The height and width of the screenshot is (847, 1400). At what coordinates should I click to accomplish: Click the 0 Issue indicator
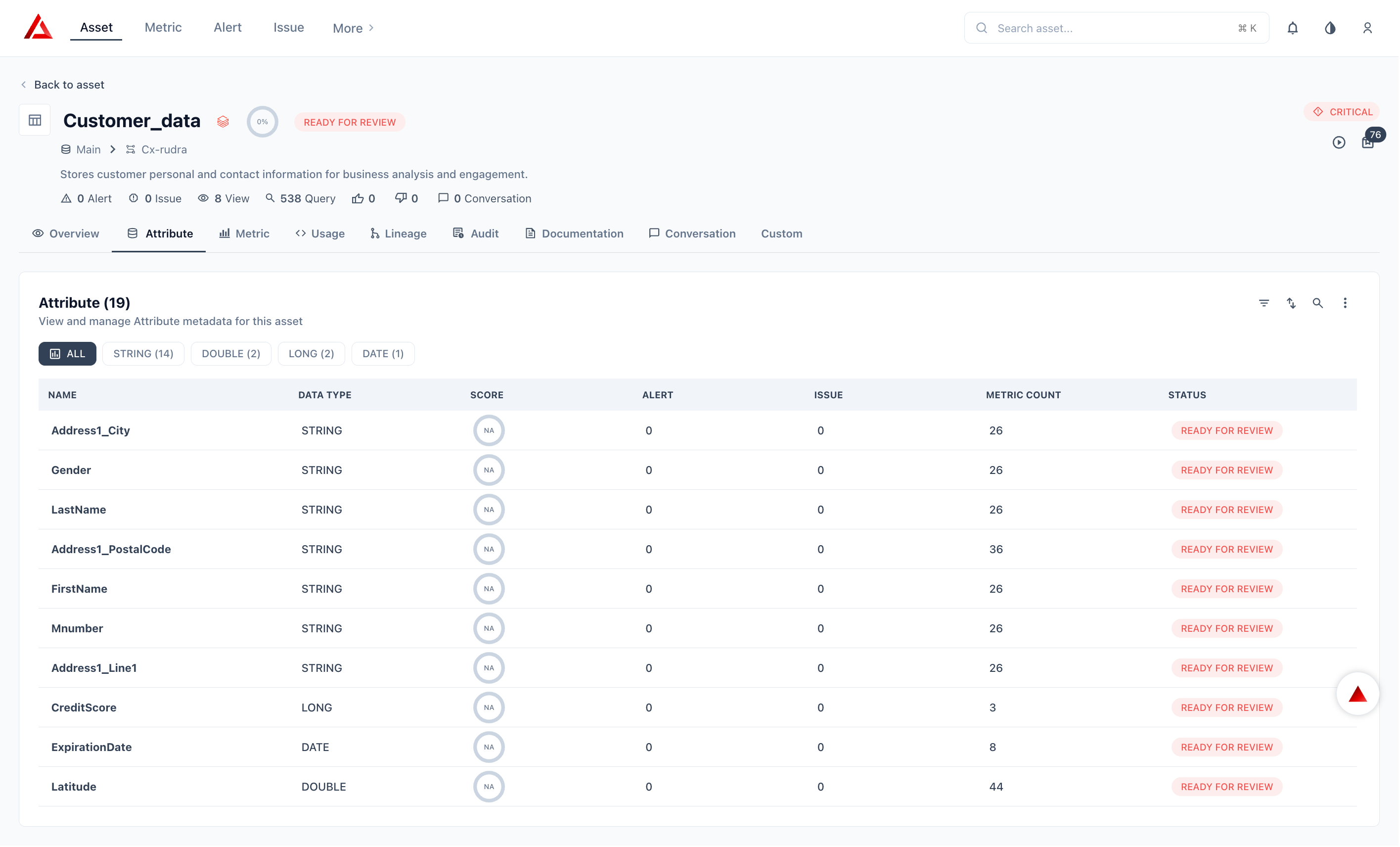click(x=155, y=198)
